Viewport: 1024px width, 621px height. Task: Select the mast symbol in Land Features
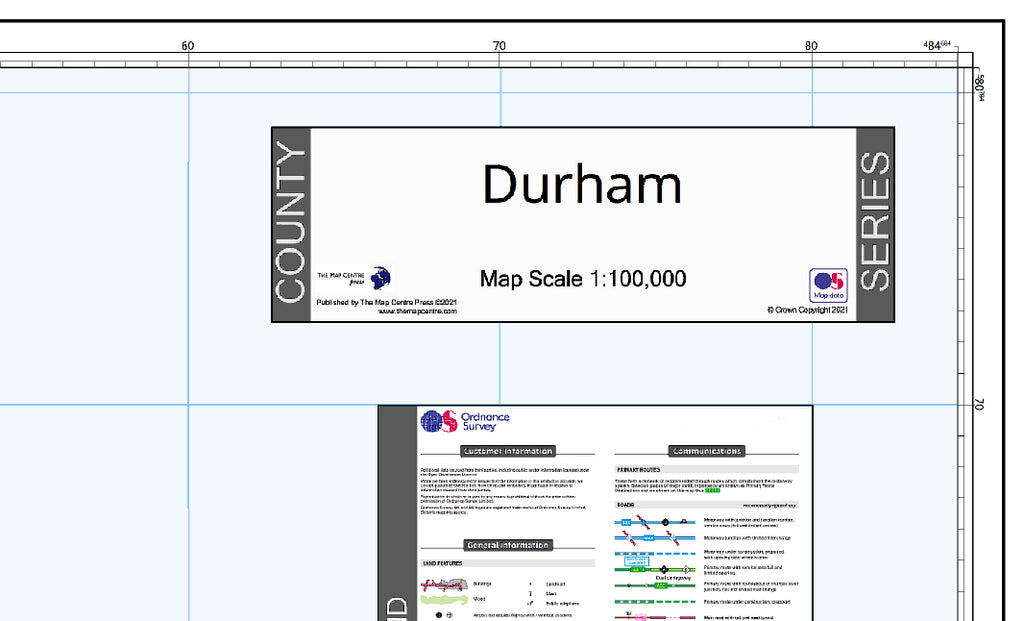tap(529, 592)
